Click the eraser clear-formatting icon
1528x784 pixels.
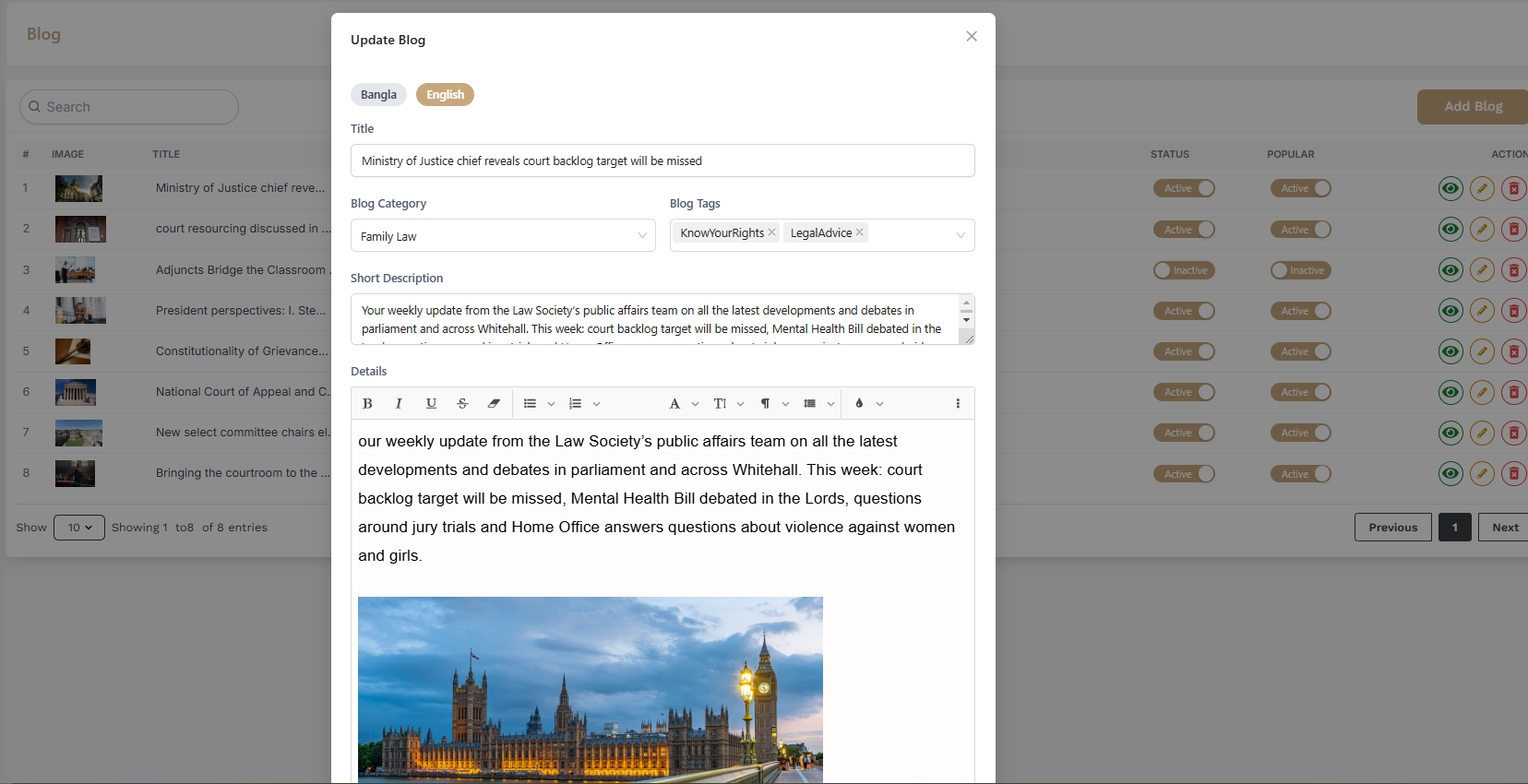tap(494, 404)
